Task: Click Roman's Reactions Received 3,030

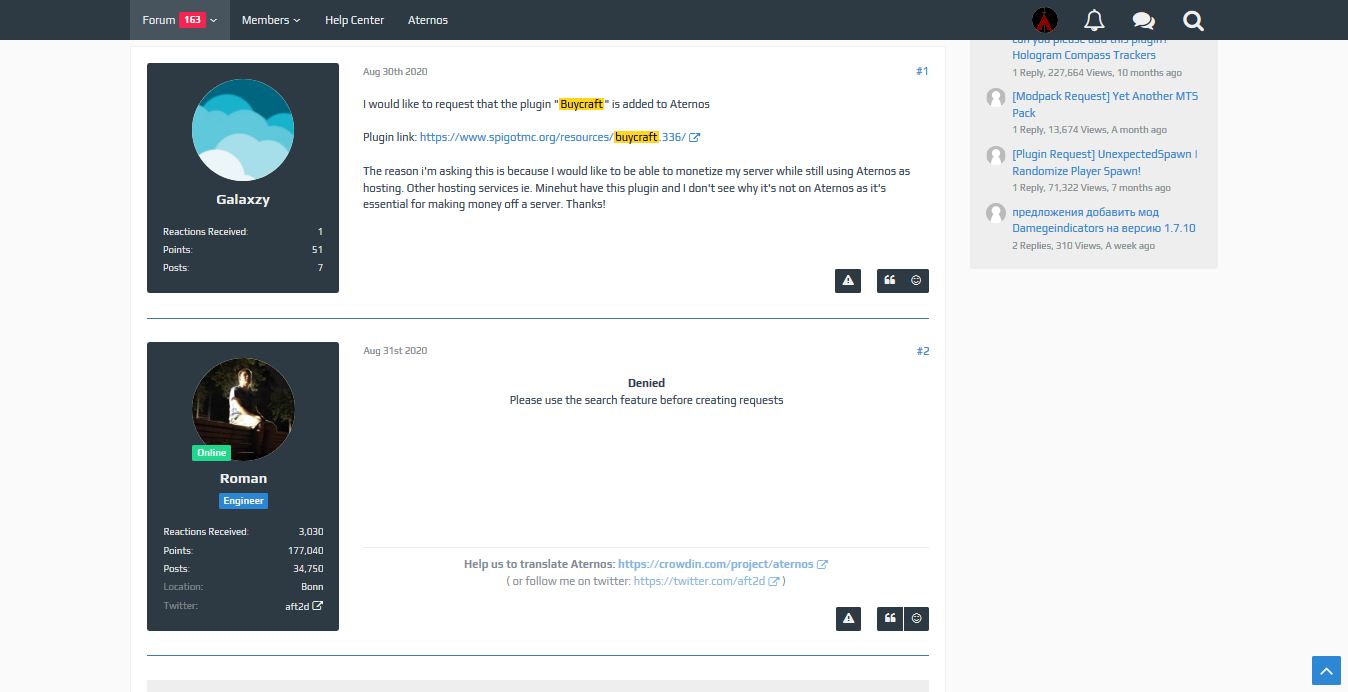Action: [311, 532]
